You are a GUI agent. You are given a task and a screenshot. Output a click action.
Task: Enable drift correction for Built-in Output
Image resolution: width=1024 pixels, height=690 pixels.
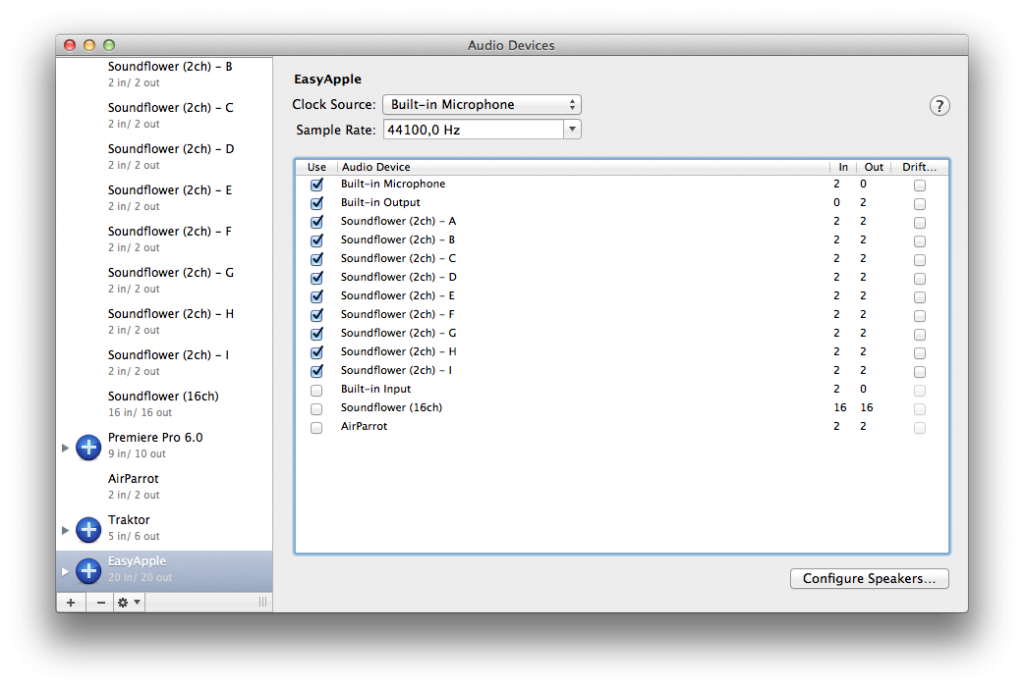(x=919, y=203)
